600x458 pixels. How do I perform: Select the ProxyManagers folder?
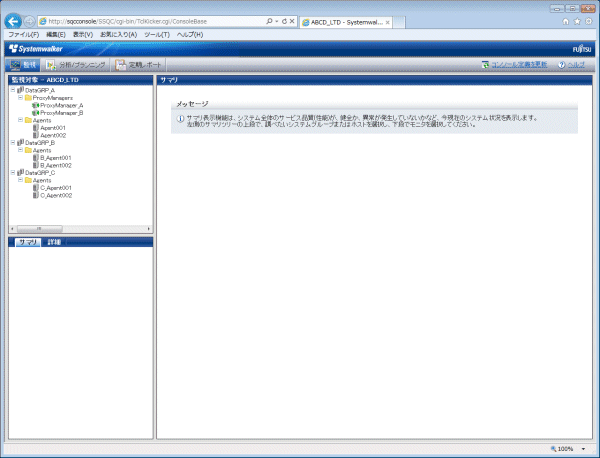point(52,98)
